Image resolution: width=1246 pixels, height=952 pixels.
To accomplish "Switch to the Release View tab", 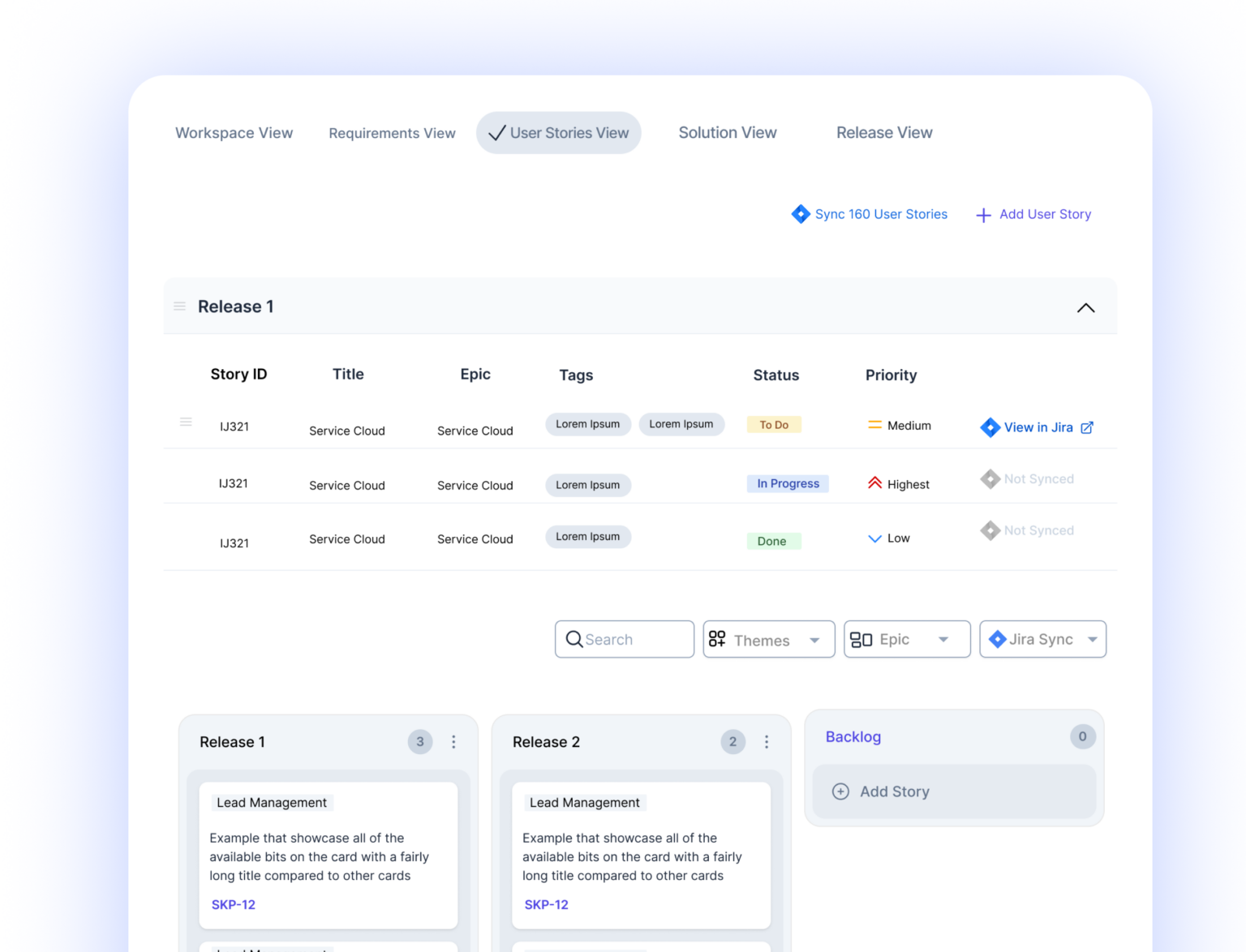I will (x=884, y=133).
